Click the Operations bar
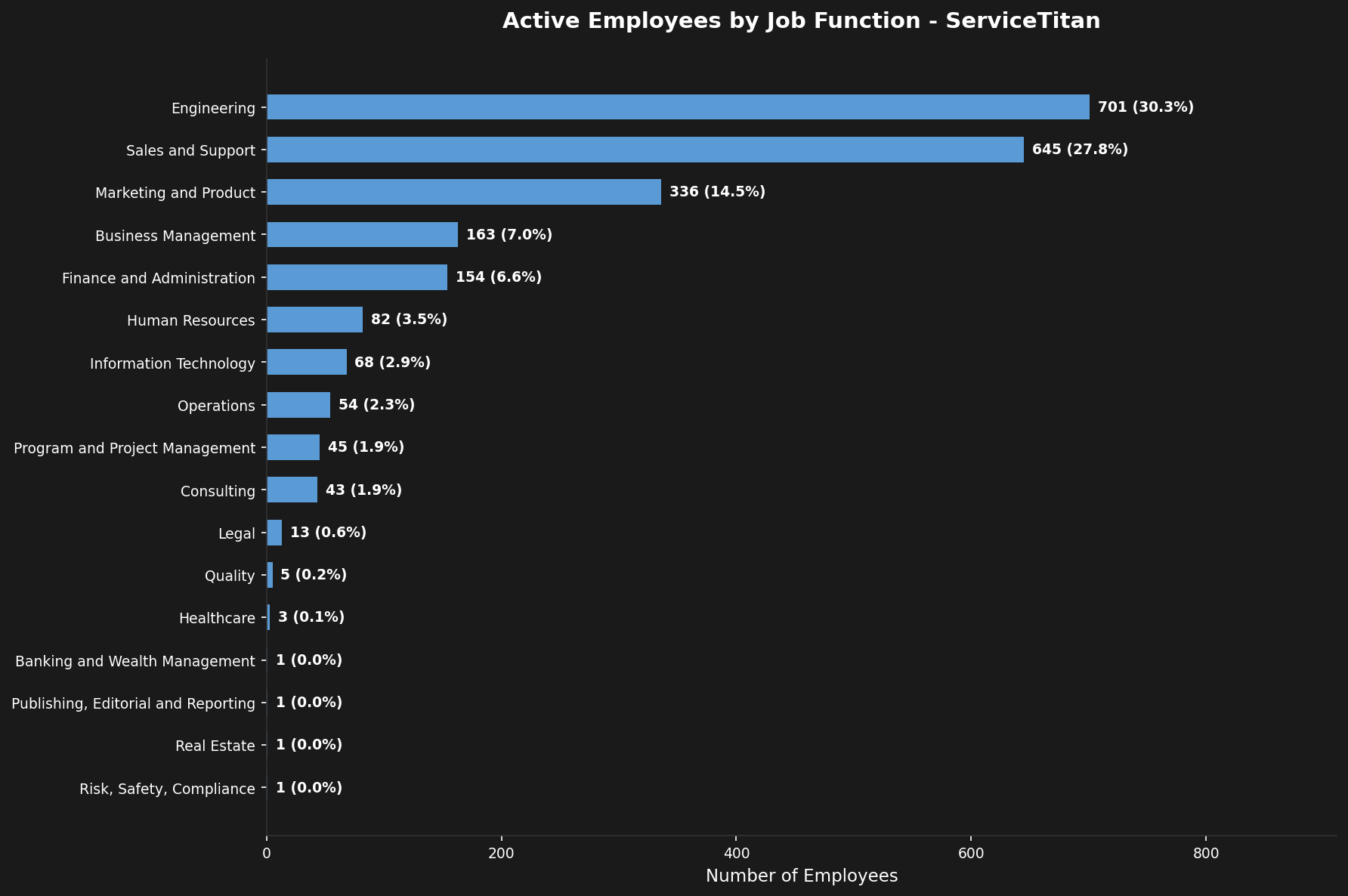 pyautogui.click(x=298, y=405)
